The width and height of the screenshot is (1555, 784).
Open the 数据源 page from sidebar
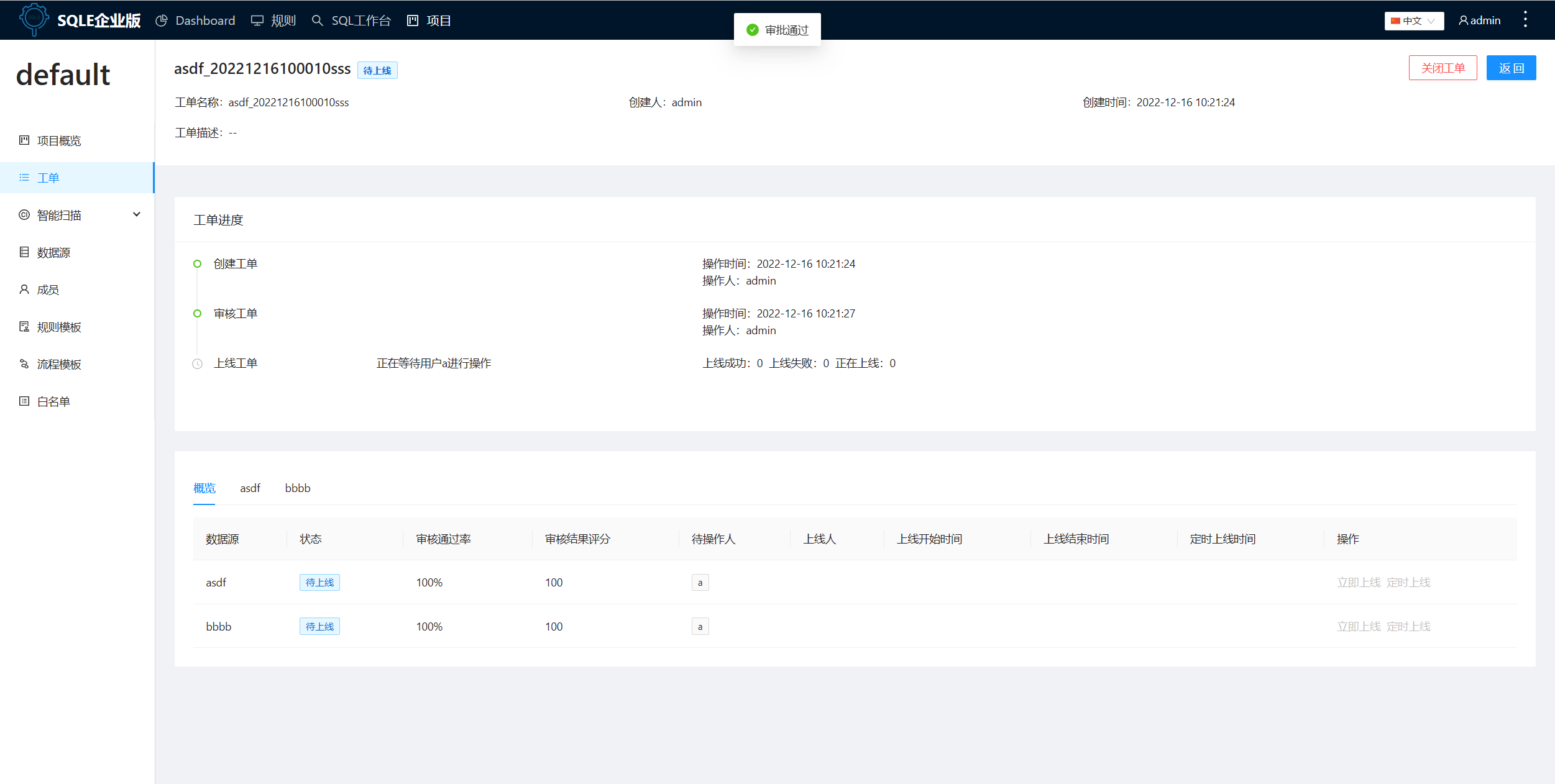[53, 252]
